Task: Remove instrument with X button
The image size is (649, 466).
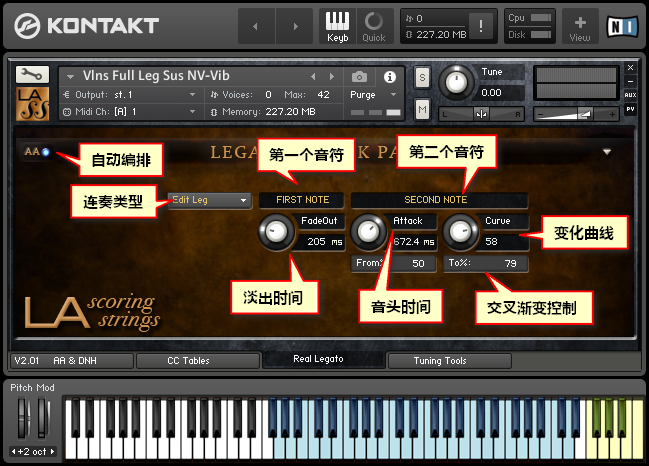Action: pos(630,67)
